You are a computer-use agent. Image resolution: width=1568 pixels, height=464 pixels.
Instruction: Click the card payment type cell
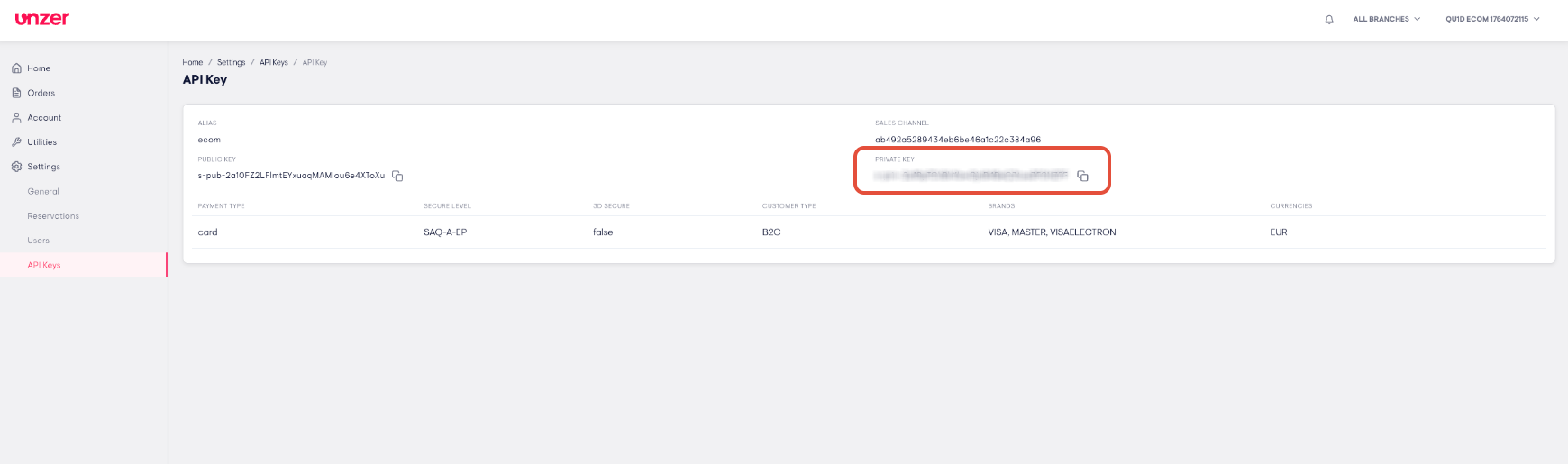point(207,232)
